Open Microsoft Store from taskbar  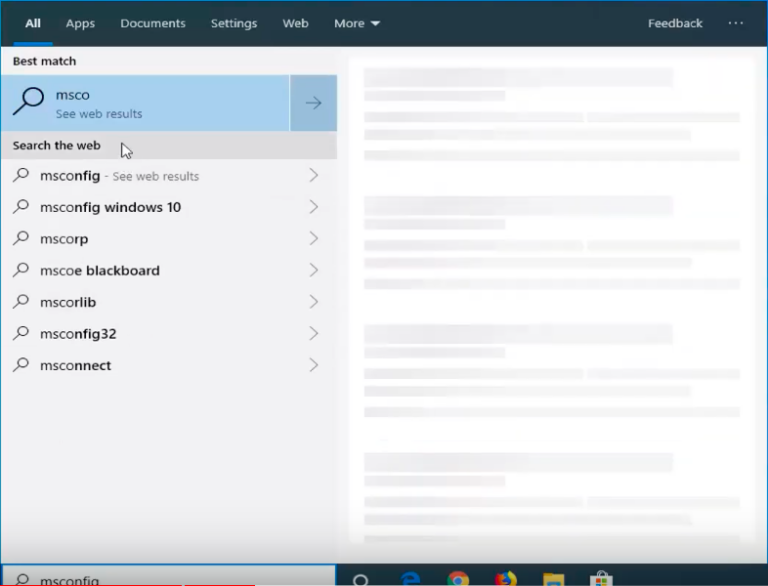pyautogui.click(x=601, y=579)
